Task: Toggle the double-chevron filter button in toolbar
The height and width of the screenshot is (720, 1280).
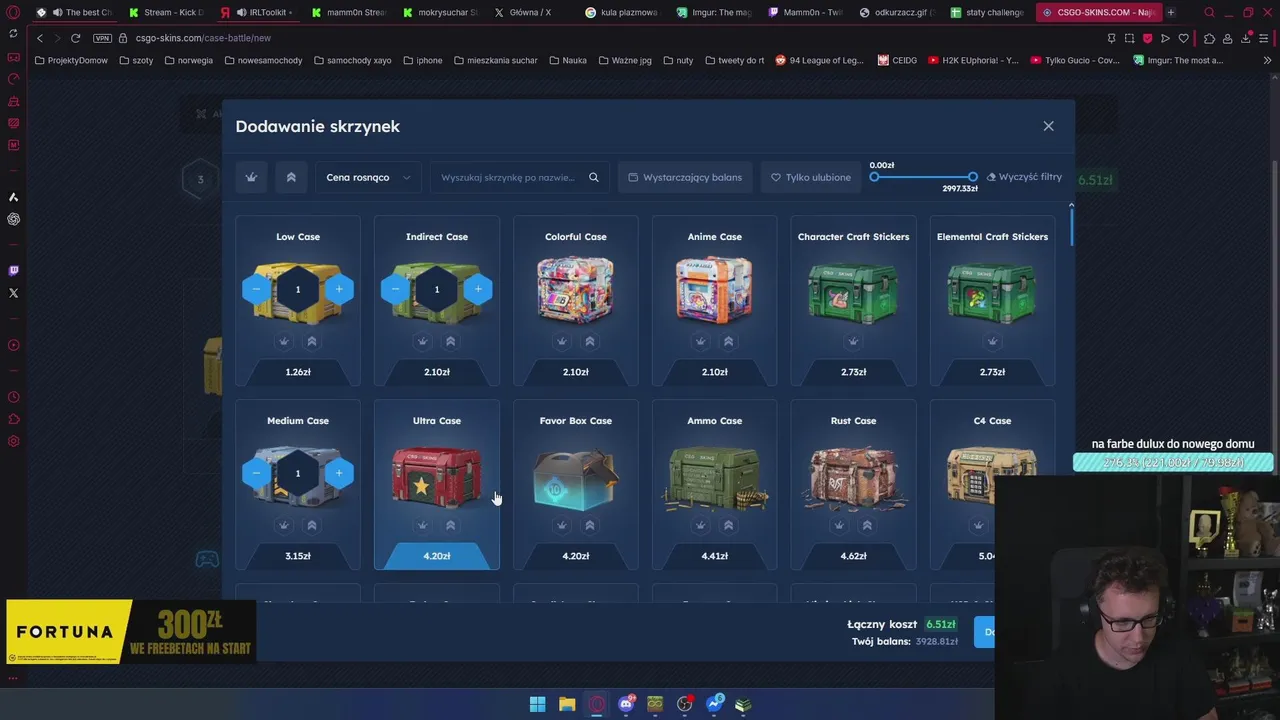Action: coord(291,177)
